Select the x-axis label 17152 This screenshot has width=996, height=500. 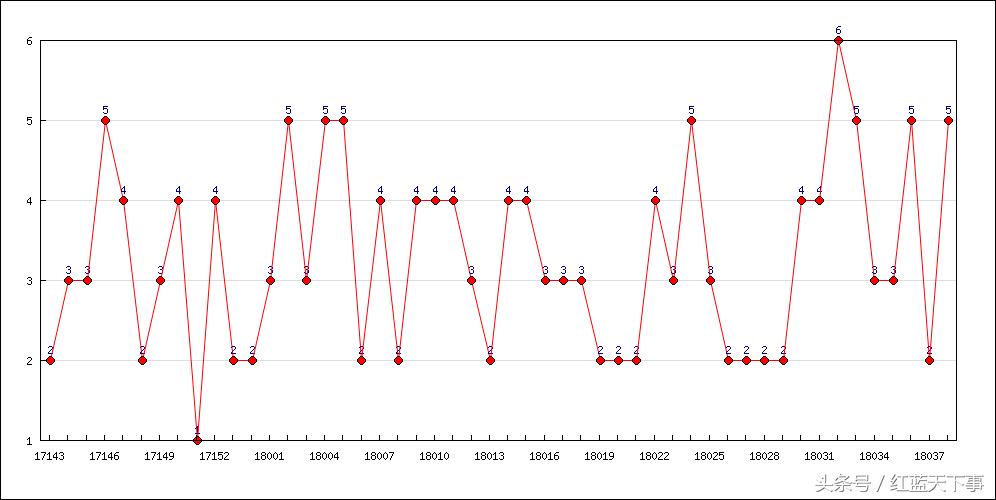pos(215,456)
